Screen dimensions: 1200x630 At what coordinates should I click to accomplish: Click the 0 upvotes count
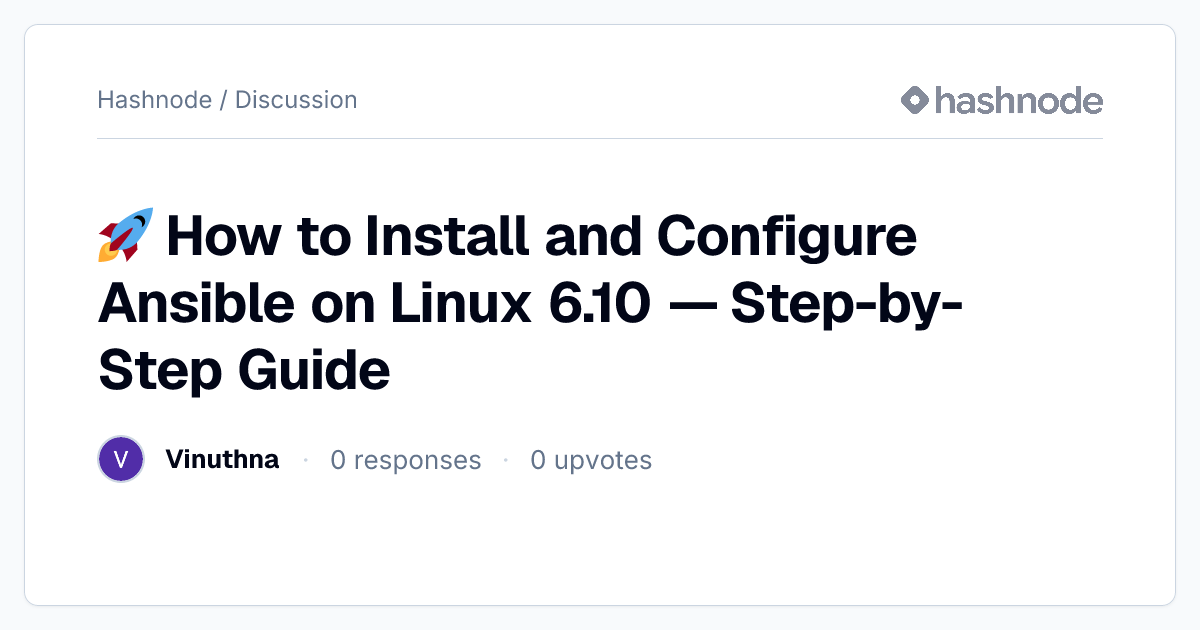pos(591,460)
